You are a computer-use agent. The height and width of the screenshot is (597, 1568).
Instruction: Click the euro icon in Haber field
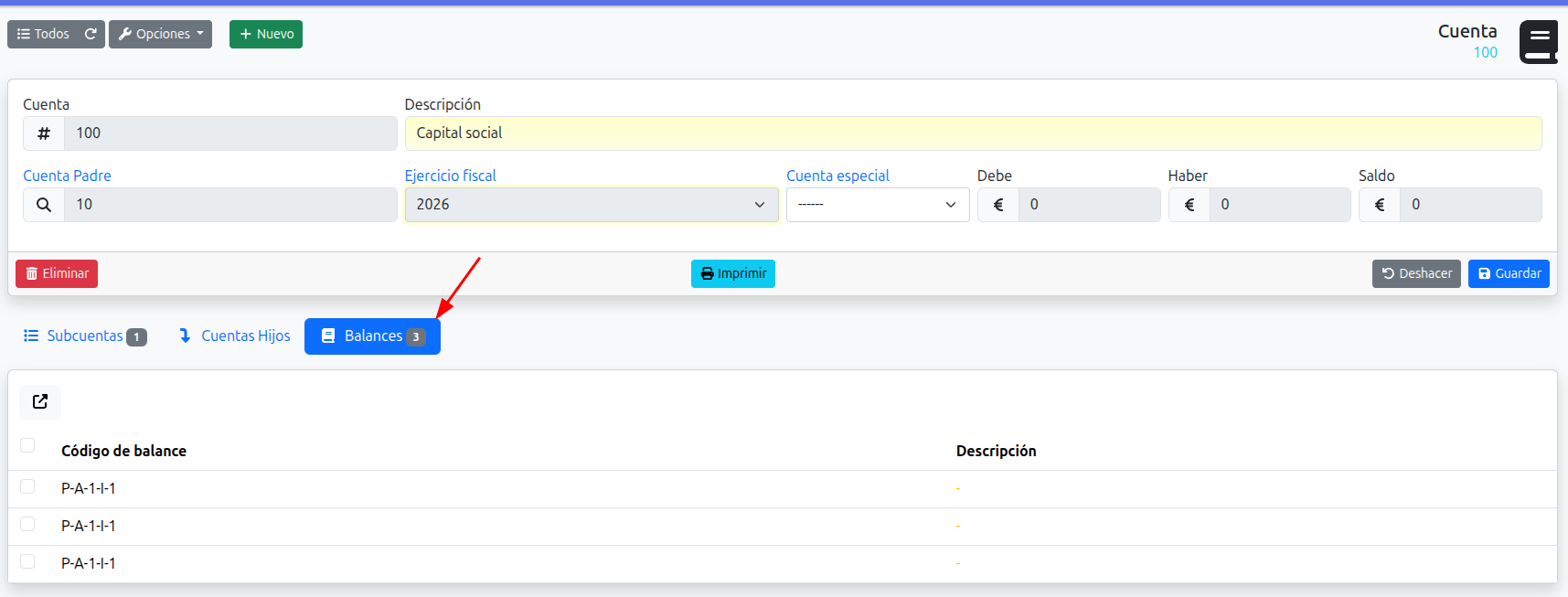[x=1189, y=205]
